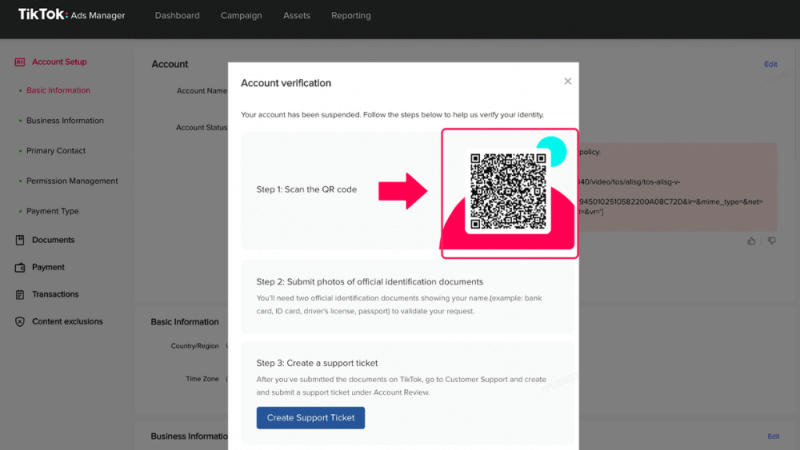This screenshot has height=450, width=800.
Task: Go to the Assets menu
Action: pos(296,16)
